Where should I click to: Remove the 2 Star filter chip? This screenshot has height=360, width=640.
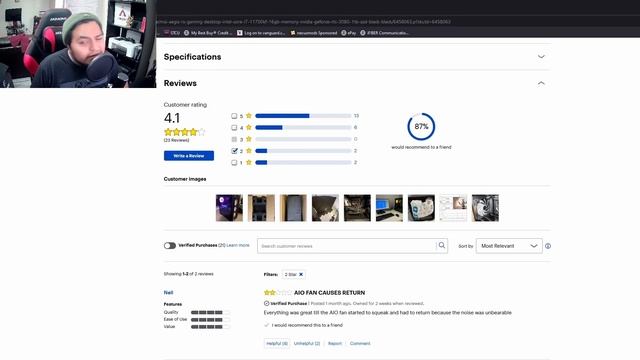[x=301, y=274]
